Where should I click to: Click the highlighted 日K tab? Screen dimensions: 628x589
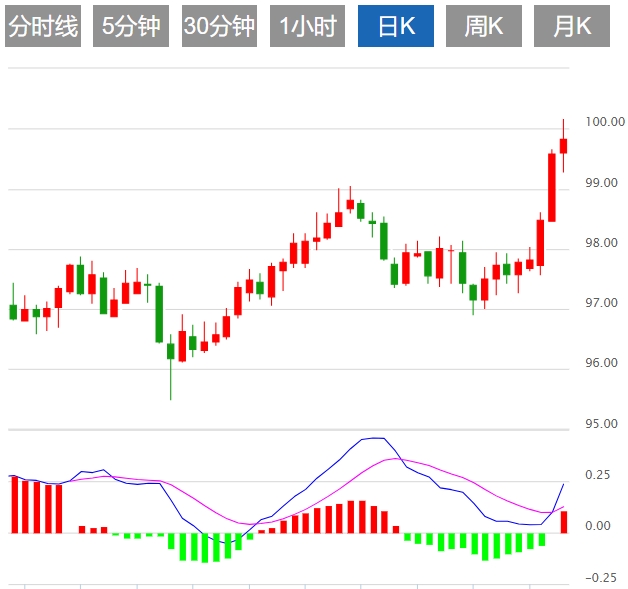tap(396, 26)
